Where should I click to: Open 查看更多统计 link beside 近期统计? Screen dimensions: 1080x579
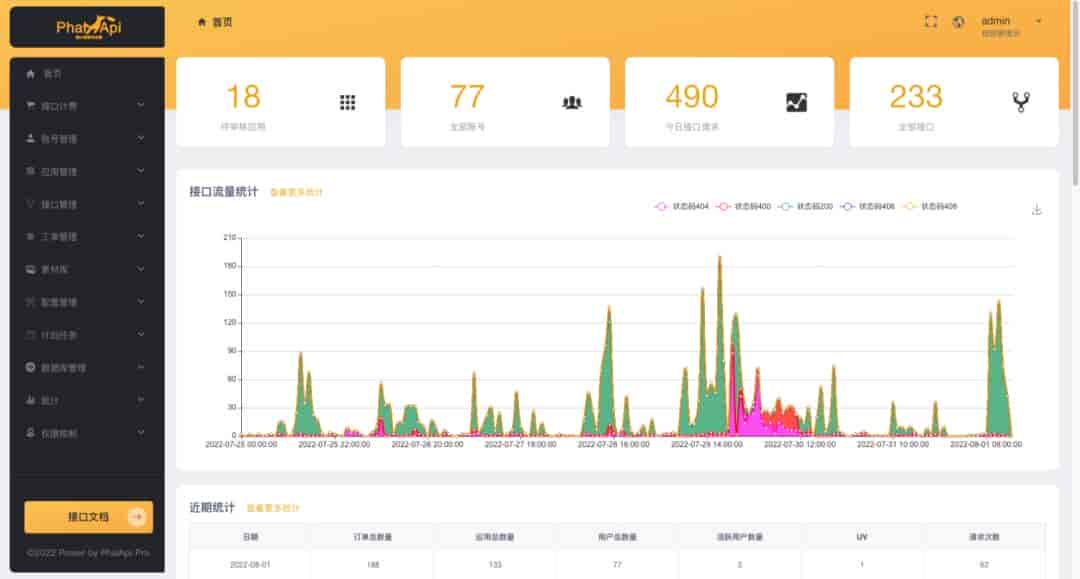click(x=273, y=508)
